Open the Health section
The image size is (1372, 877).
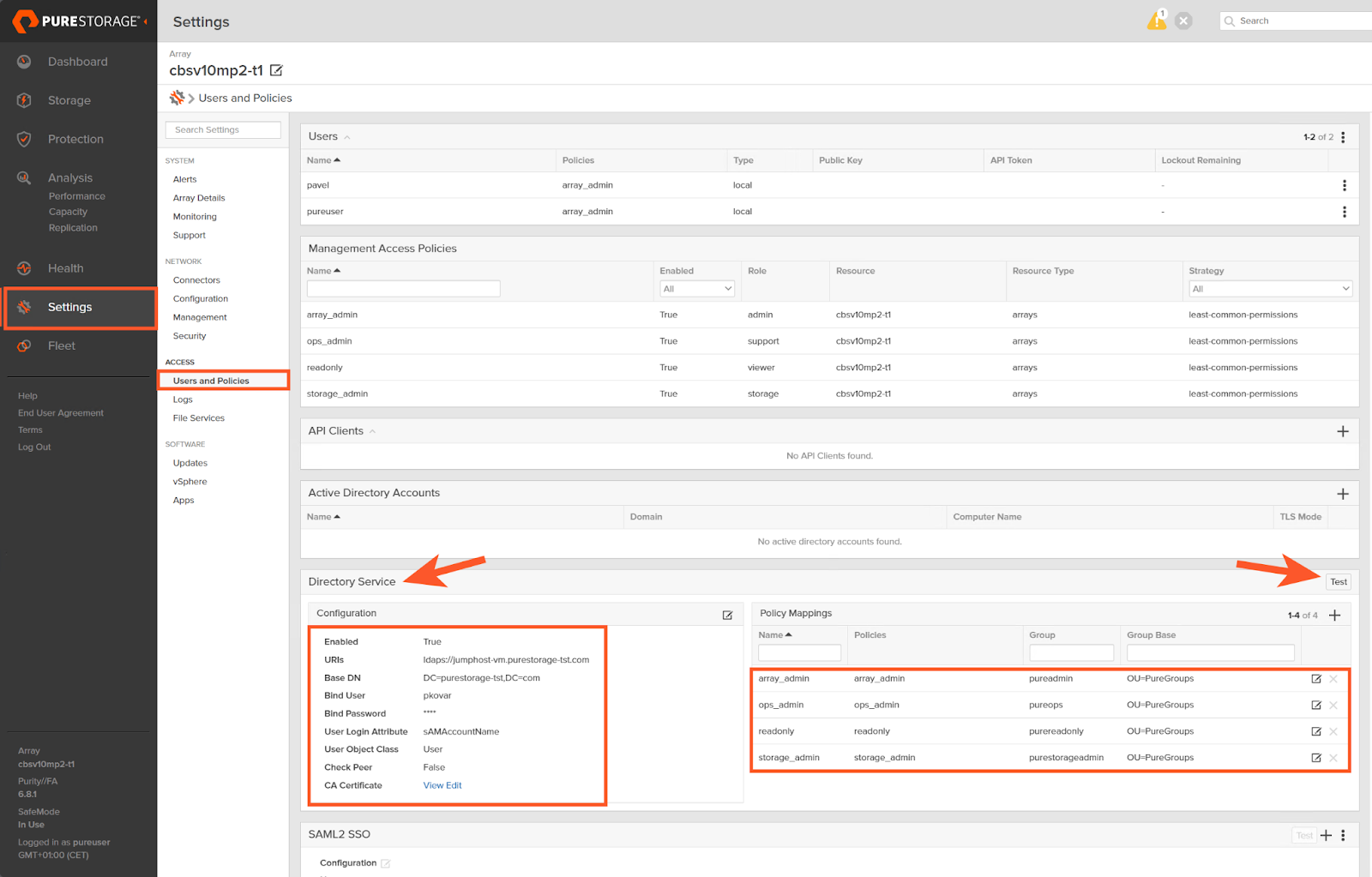point(65,268)
